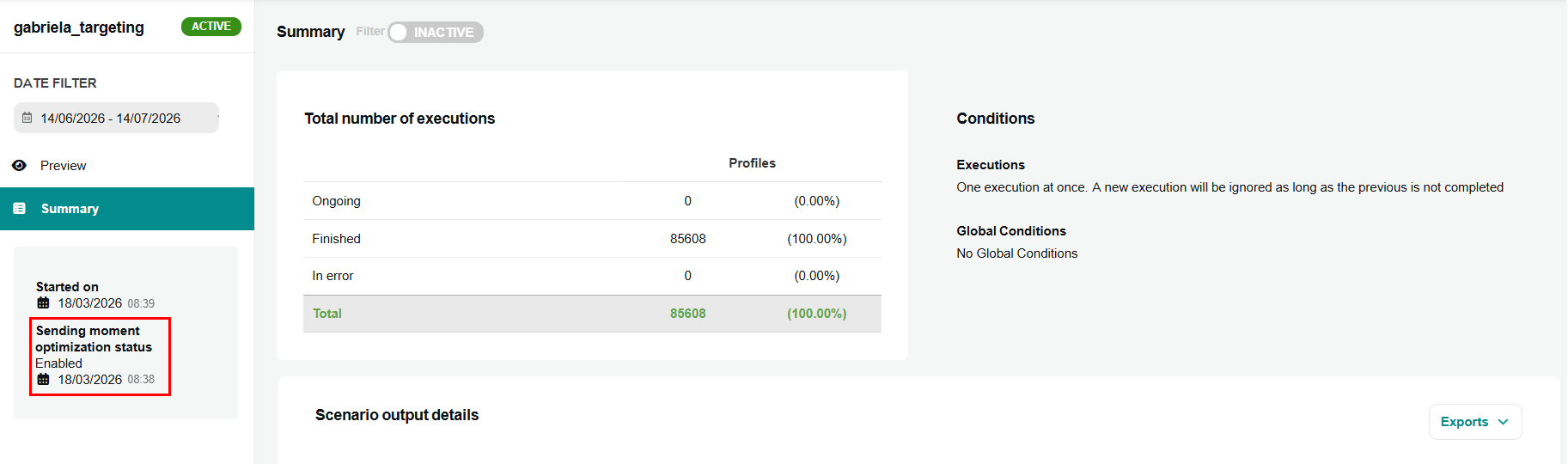Select the Summary sidebar tab
Viewport: 1568px width, 464px height.
(x=127, y=209)
